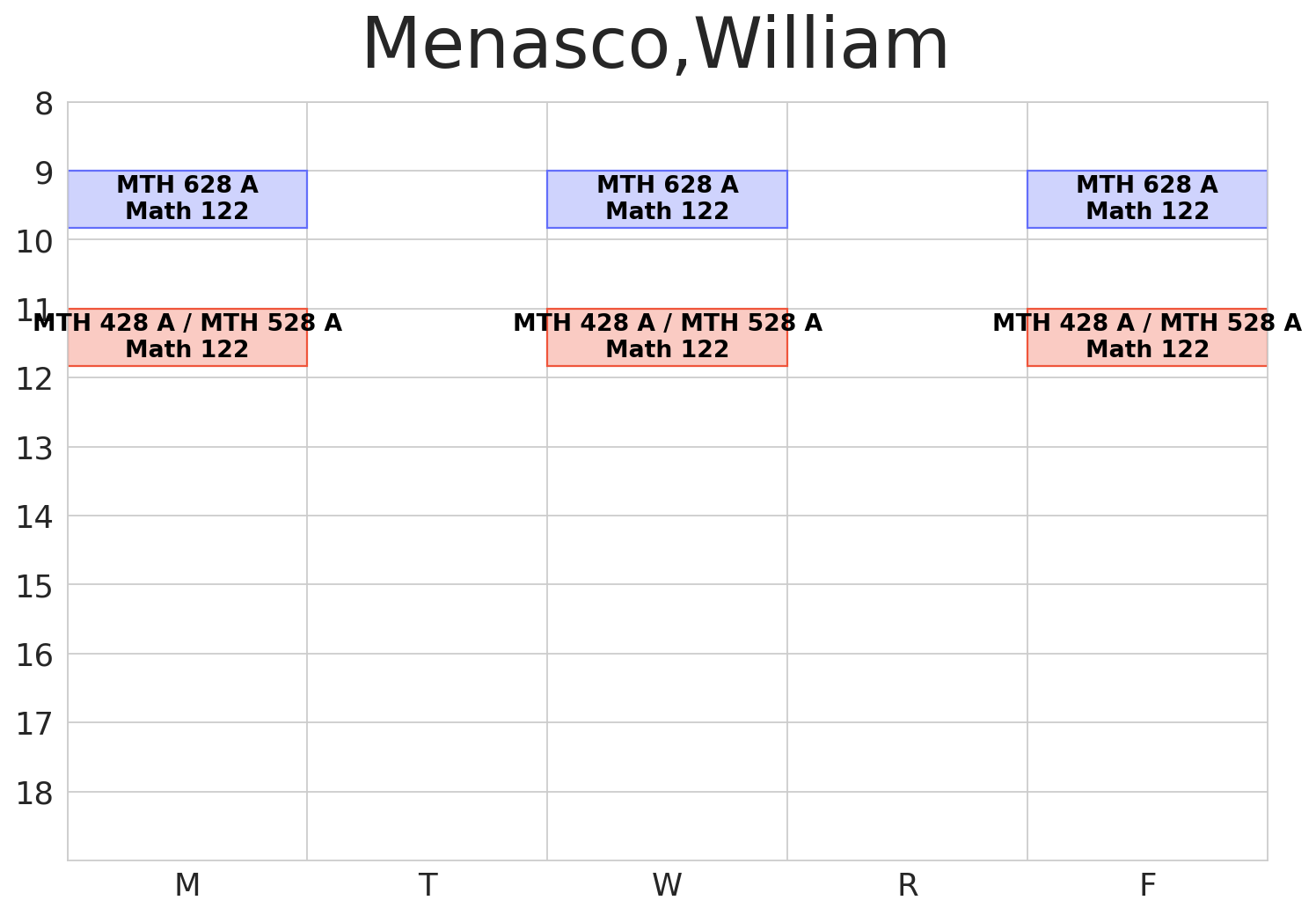Click the 8 hour axis label
Viewport: 1316px width, 915px height.
tap(44, 105)
